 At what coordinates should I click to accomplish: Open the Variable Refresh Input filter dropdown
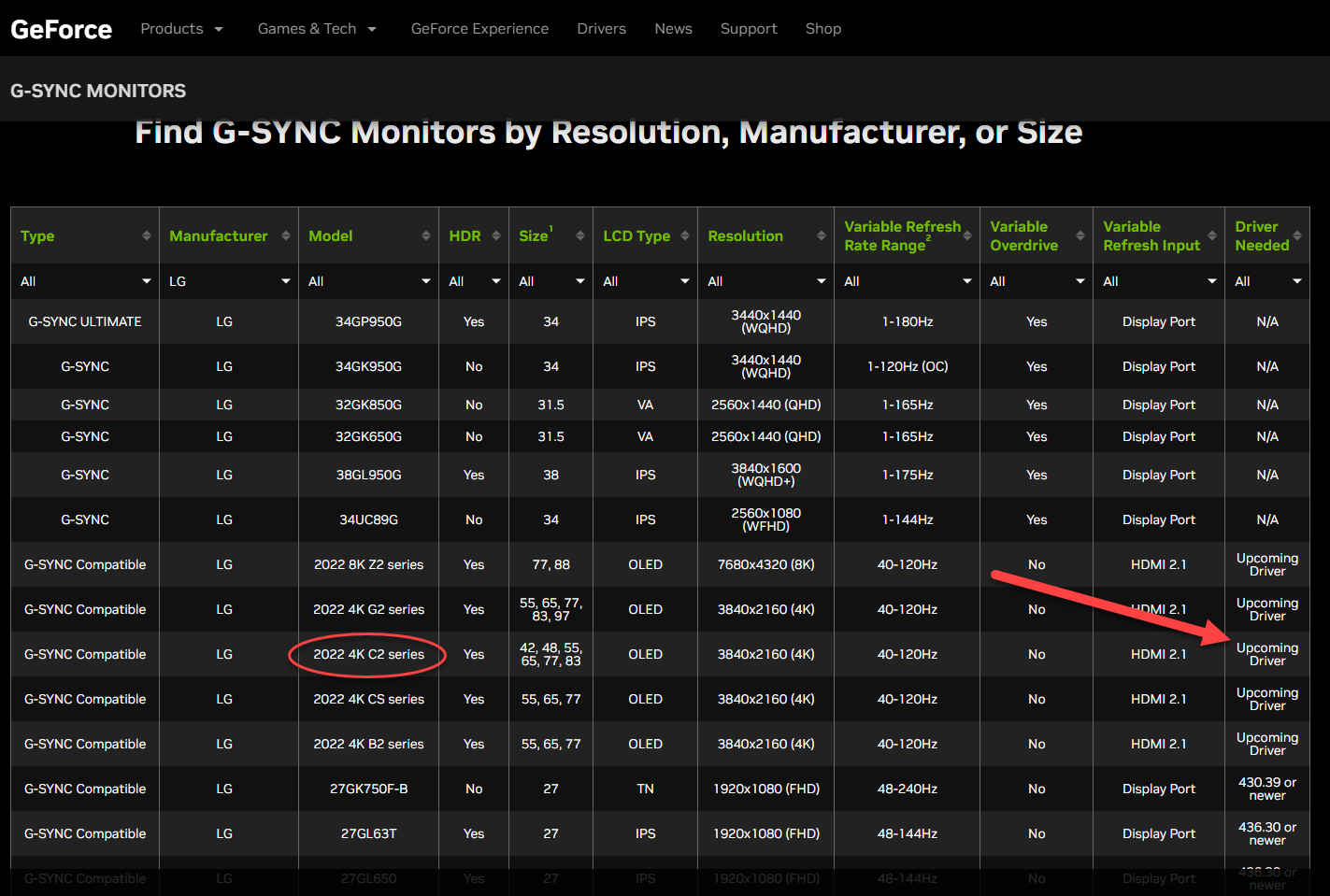coord(1159,281)
